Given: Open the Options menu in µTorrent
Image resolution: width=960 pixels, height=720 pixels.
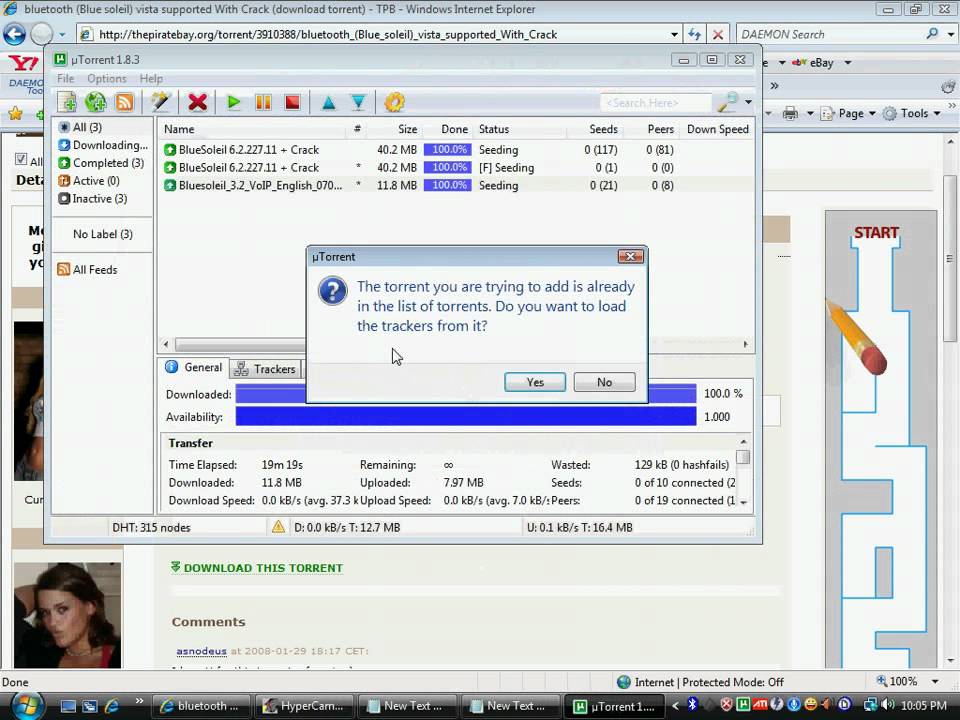Looking at the screenshot, I should [106, 78].
